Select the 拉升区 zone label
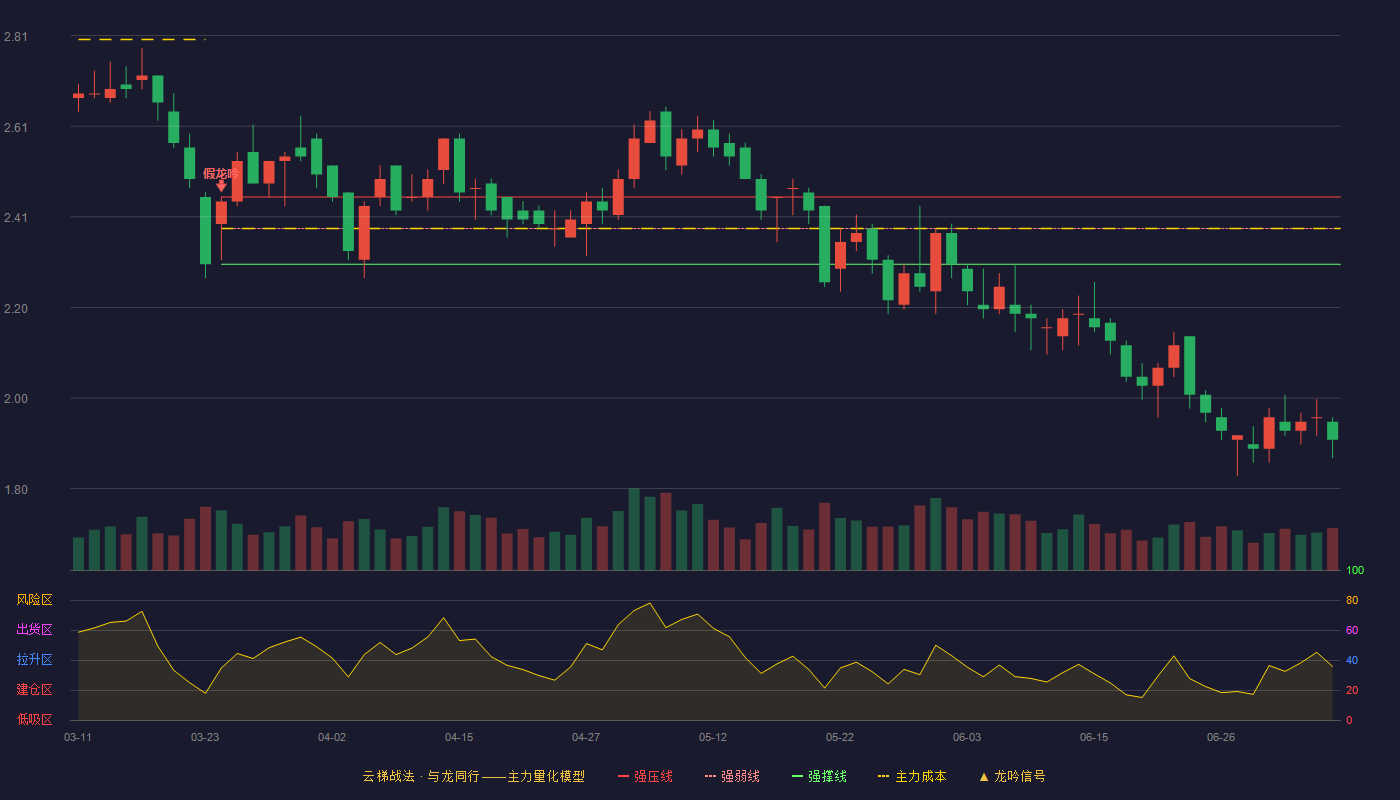Image resolution: width=1400 pixels, height=800 pixels. click(x=34, y=660)
